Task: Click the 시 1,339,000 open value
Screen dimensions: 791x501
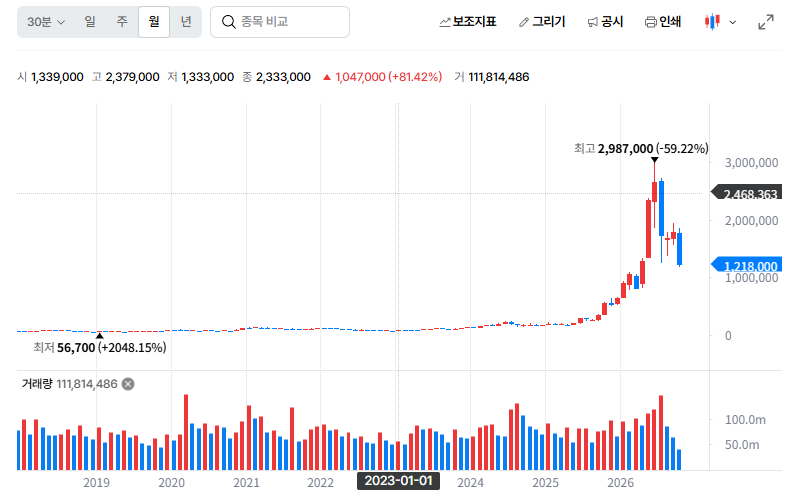Action: [x=50, y=77]
